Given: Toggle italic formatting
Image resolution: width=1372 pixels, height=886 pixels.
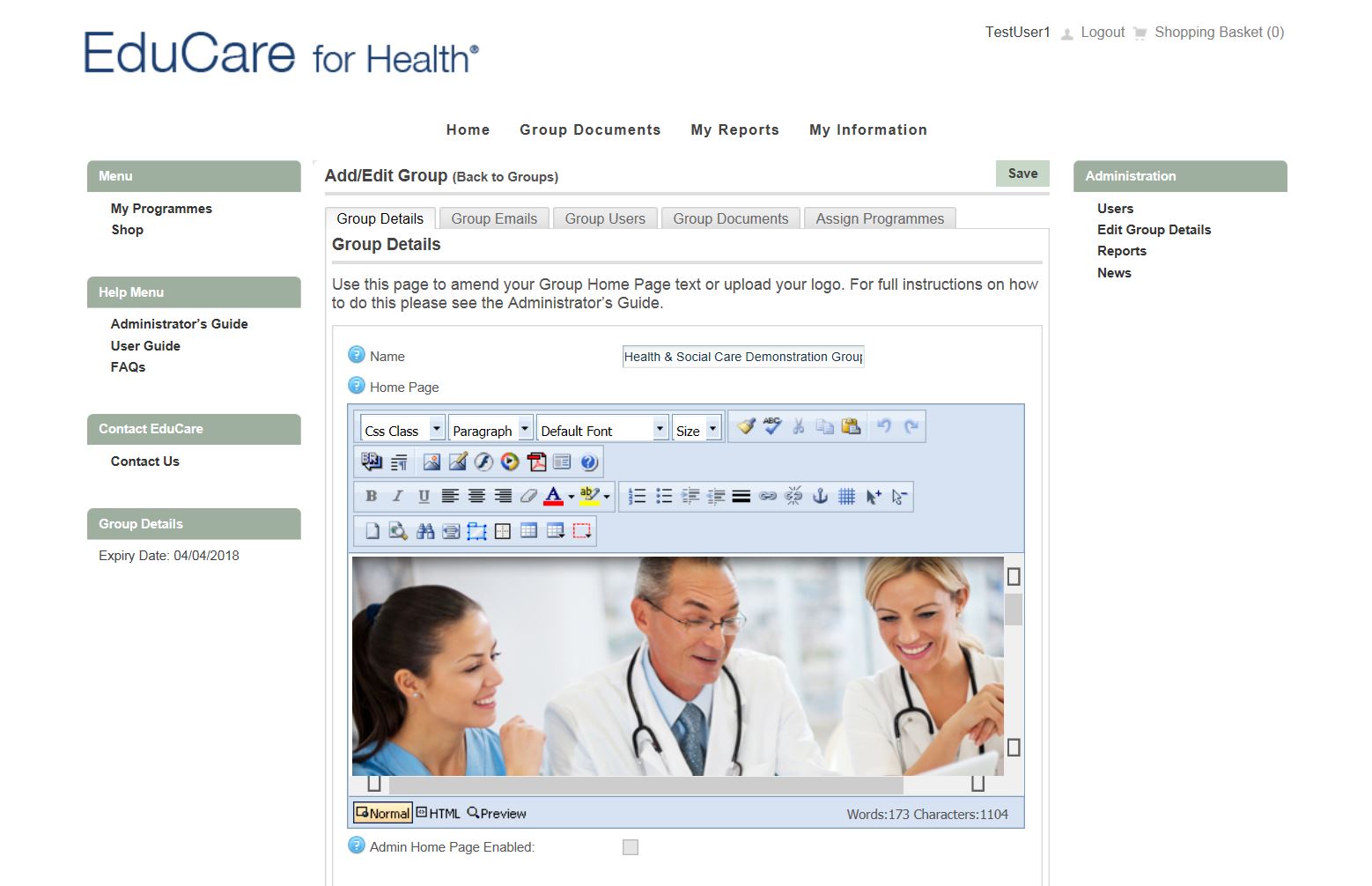Looking at the screenshot, I should [x=398, y=496].
